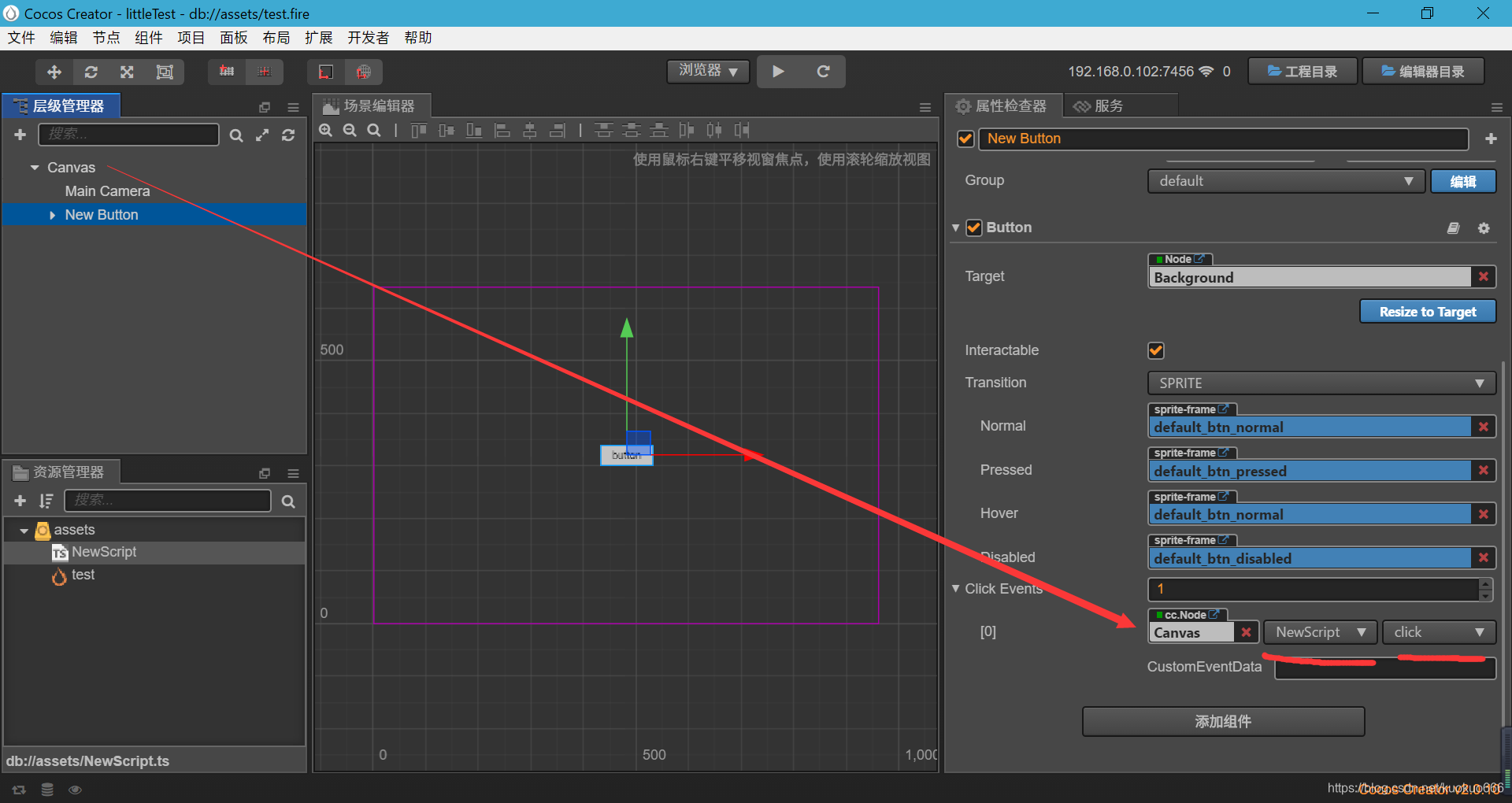Open the inspector panel menu
This screenshot has width=1512, height=803.
[x=1496, y=107]
